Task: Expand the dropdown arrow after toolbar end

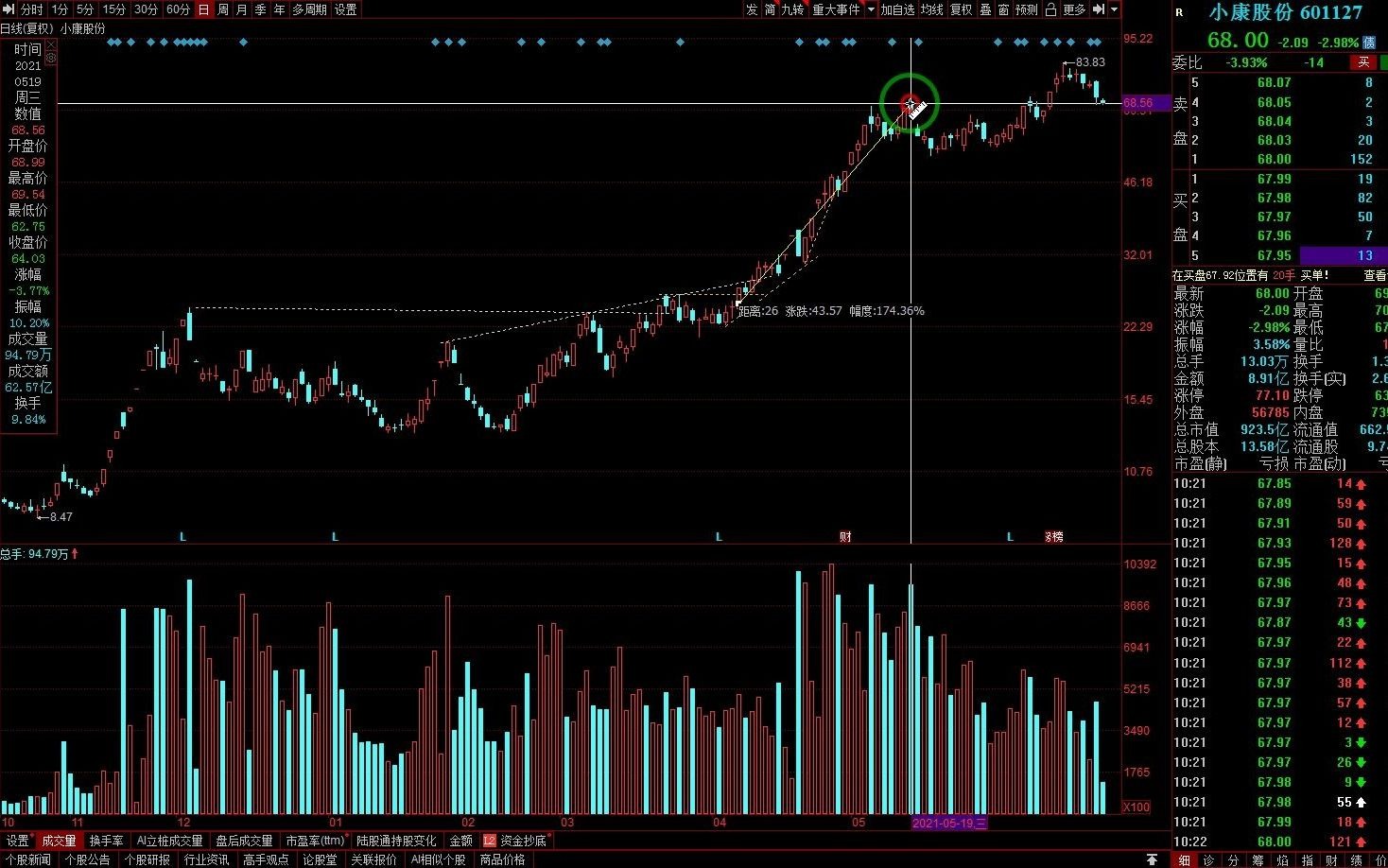Action: pyautogui.click(x=1115, y=9)
